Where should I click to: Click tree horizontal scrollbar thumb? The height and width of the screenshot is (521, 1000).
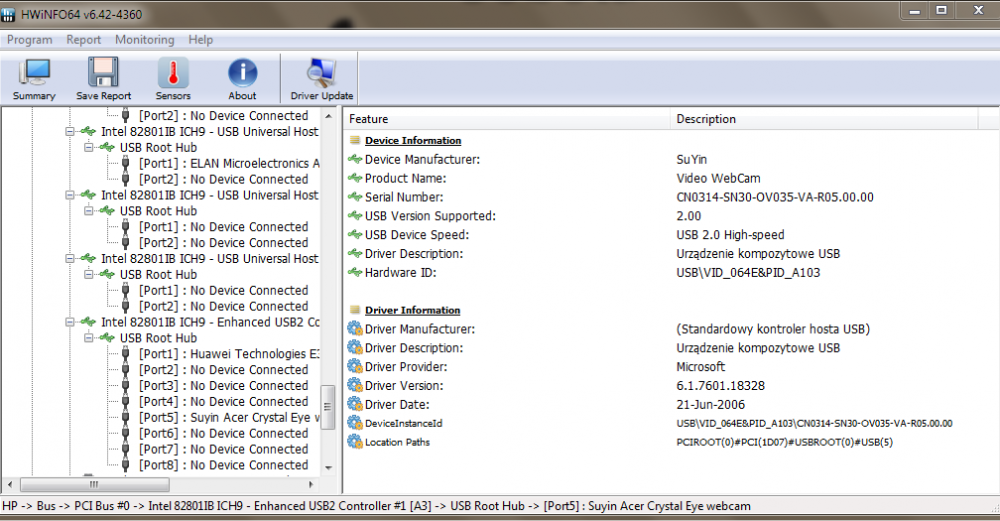tap(94, 485)
